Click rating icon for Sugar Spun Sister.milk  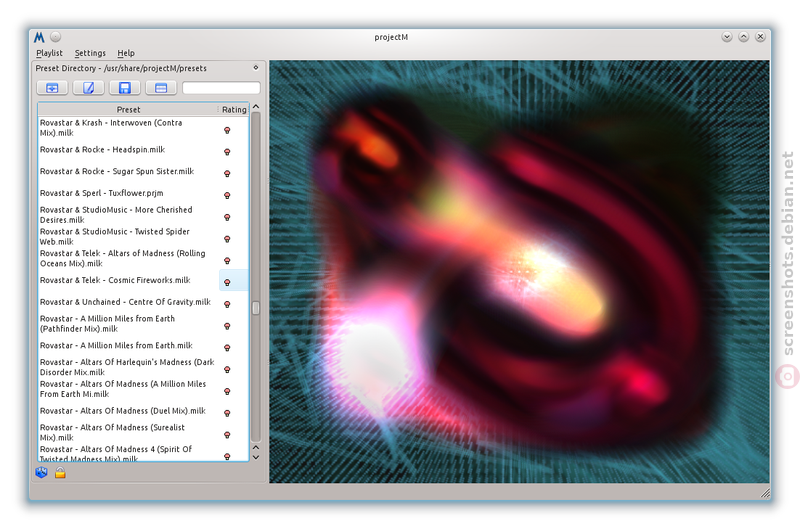coord(228,173)
